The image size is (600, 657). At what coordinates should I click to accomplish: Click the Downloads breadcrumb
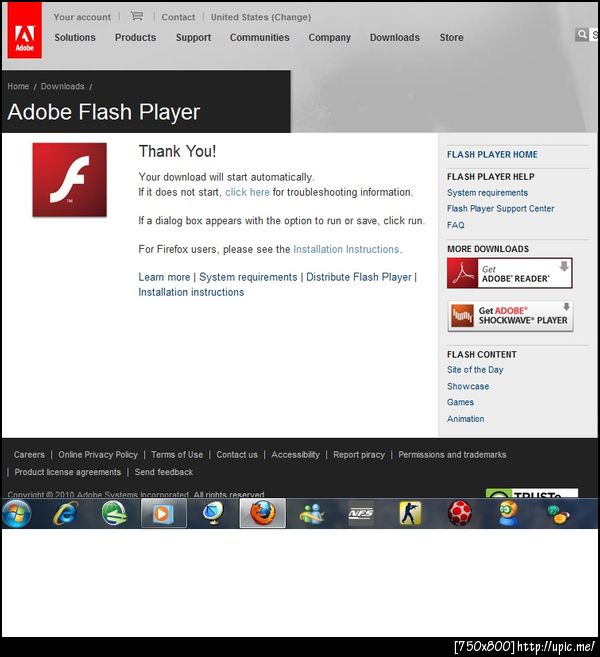tap(62, 86)
